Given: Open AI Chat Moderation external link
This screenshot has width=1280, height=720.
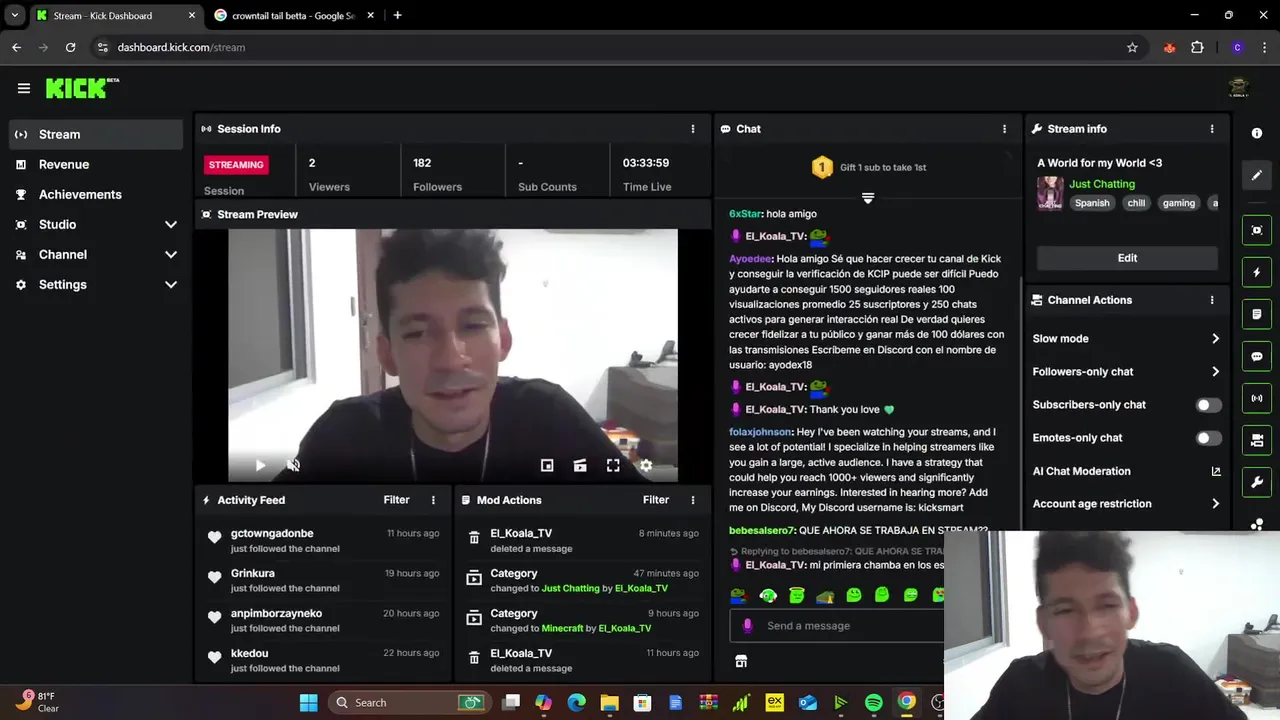Looking at the screenshot, I should click(x=1216, y=471).
